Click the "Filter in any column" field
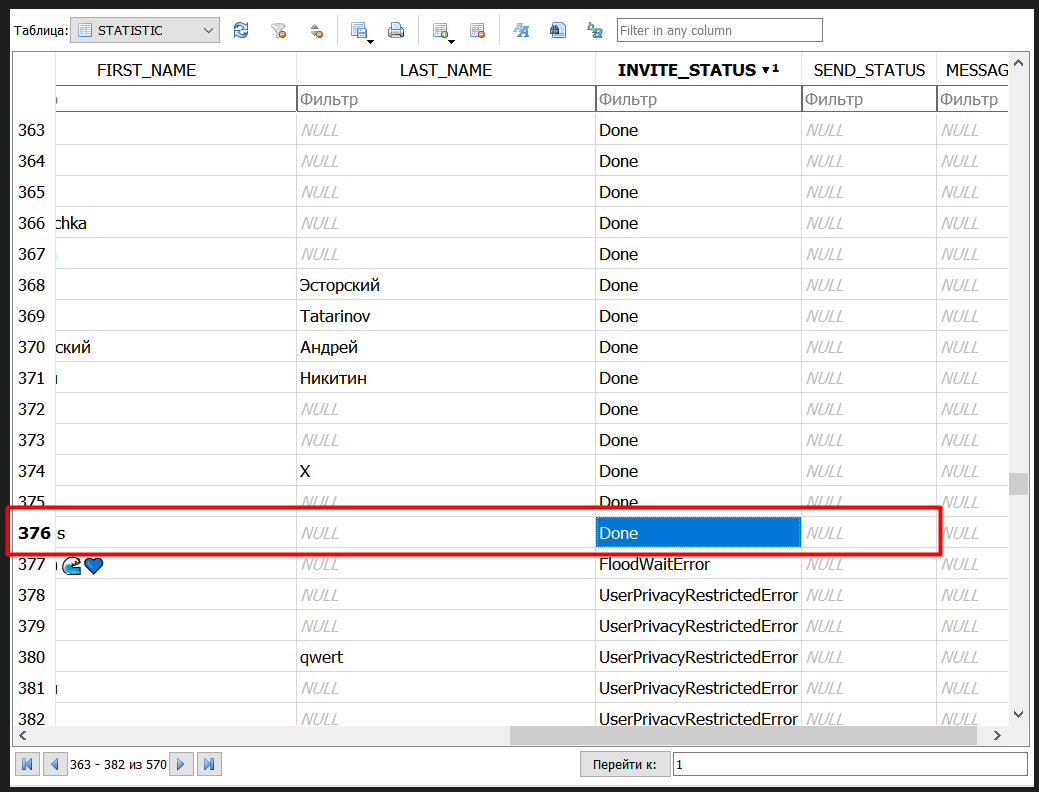 tap(719, 31)
